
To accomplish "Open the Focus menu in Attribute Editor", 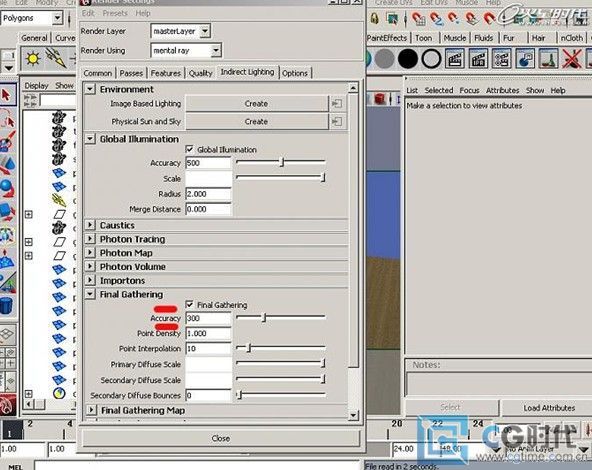I will pos(469,90).
